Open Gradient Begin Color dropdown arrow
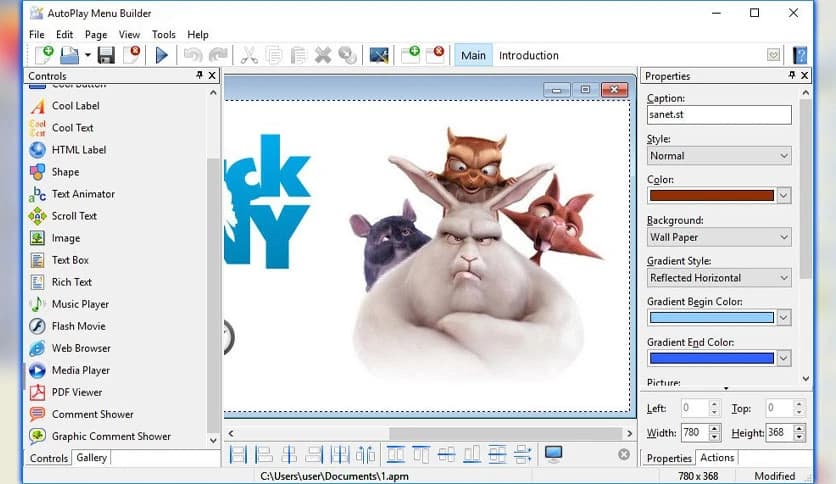 783,318
